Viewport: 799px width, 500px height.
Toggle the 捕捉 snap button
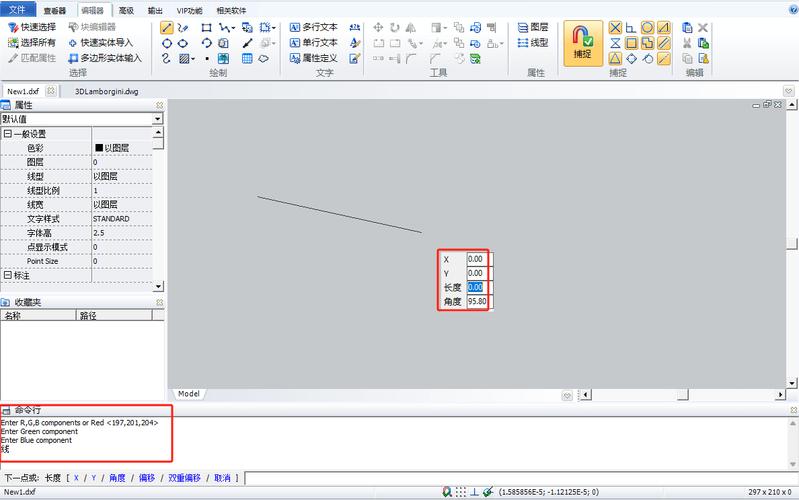(x=582, y=43)
